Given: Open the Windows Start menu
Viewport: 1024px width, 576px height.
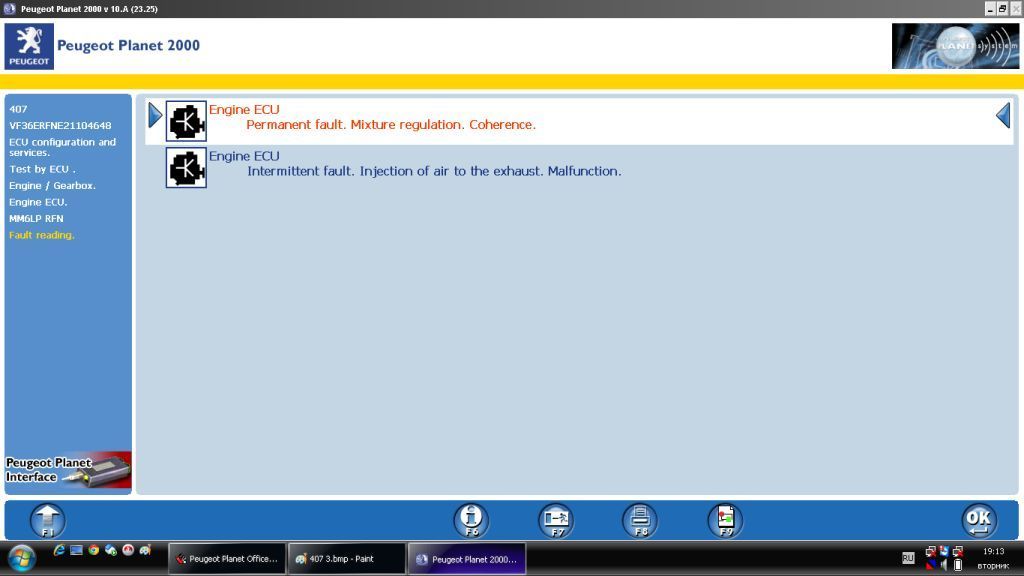Looking at the screenshot, I should [22, 558].
